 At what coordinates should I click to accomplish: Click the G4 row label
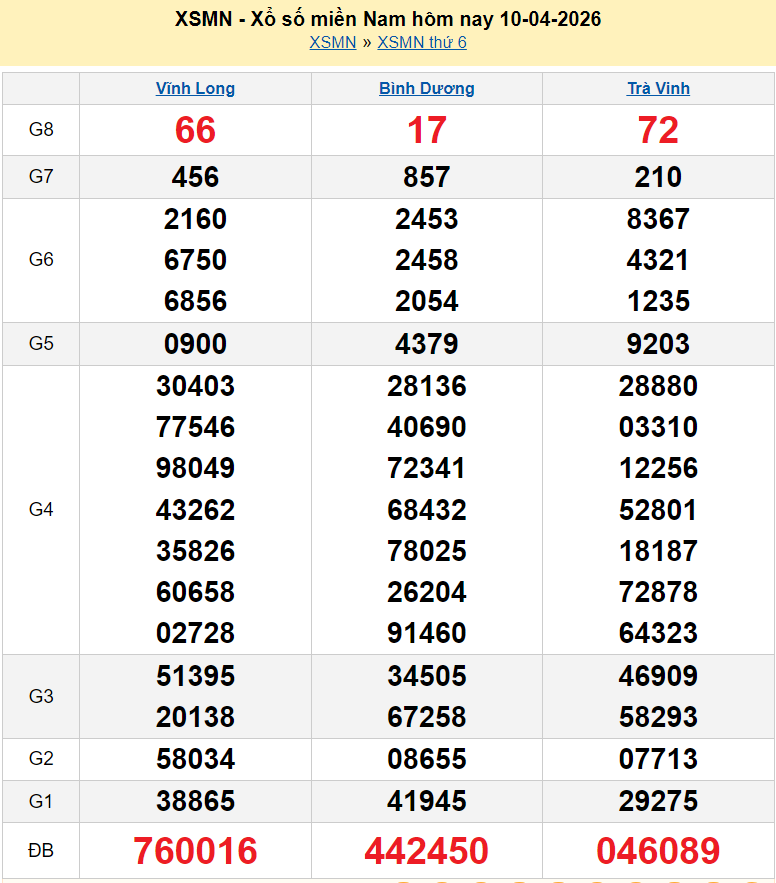click(41, 510)
